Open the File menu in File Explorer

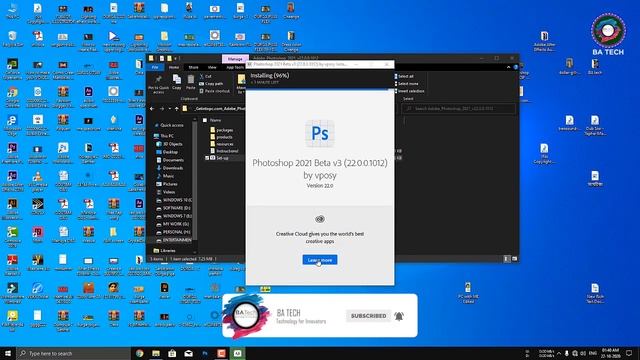point(155,67)
